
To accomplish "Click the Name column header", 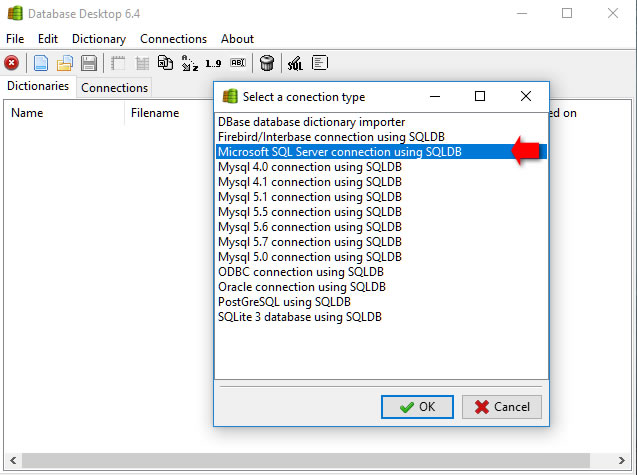I will pos(64,113).
